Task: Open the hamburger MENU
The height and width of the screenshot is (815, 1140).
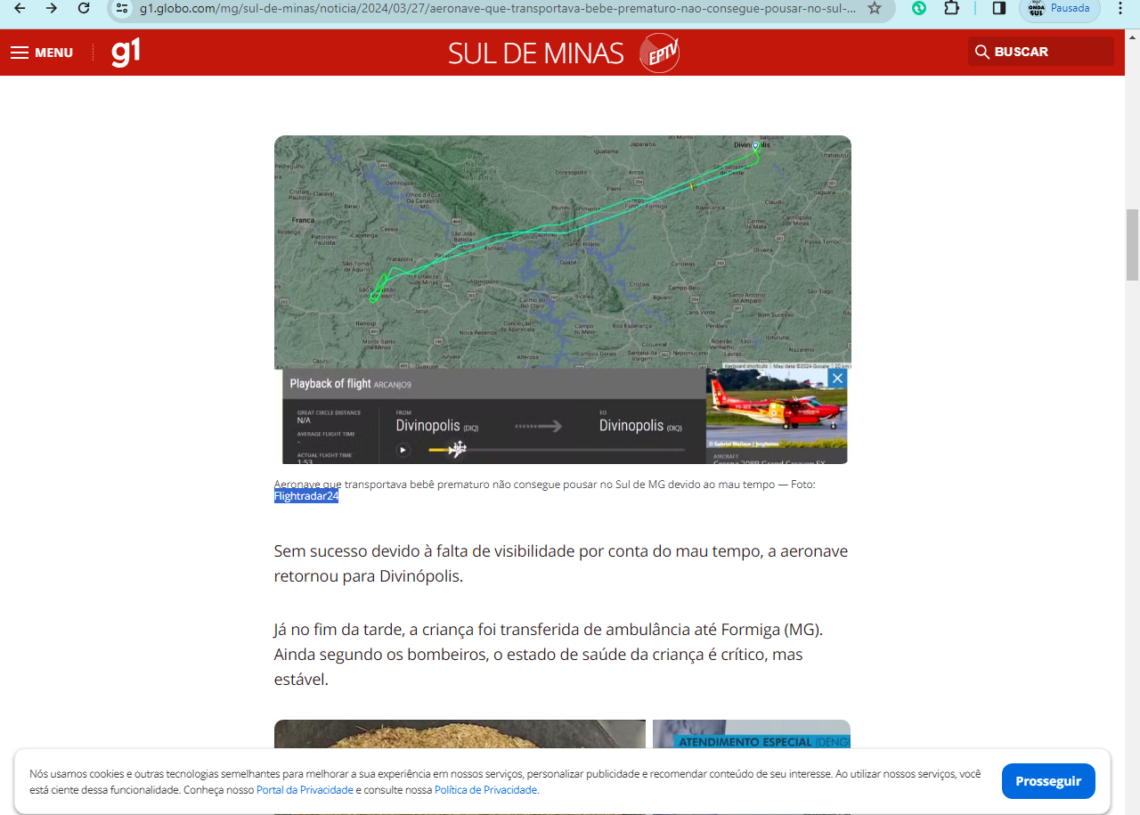Action: (41, 52)
